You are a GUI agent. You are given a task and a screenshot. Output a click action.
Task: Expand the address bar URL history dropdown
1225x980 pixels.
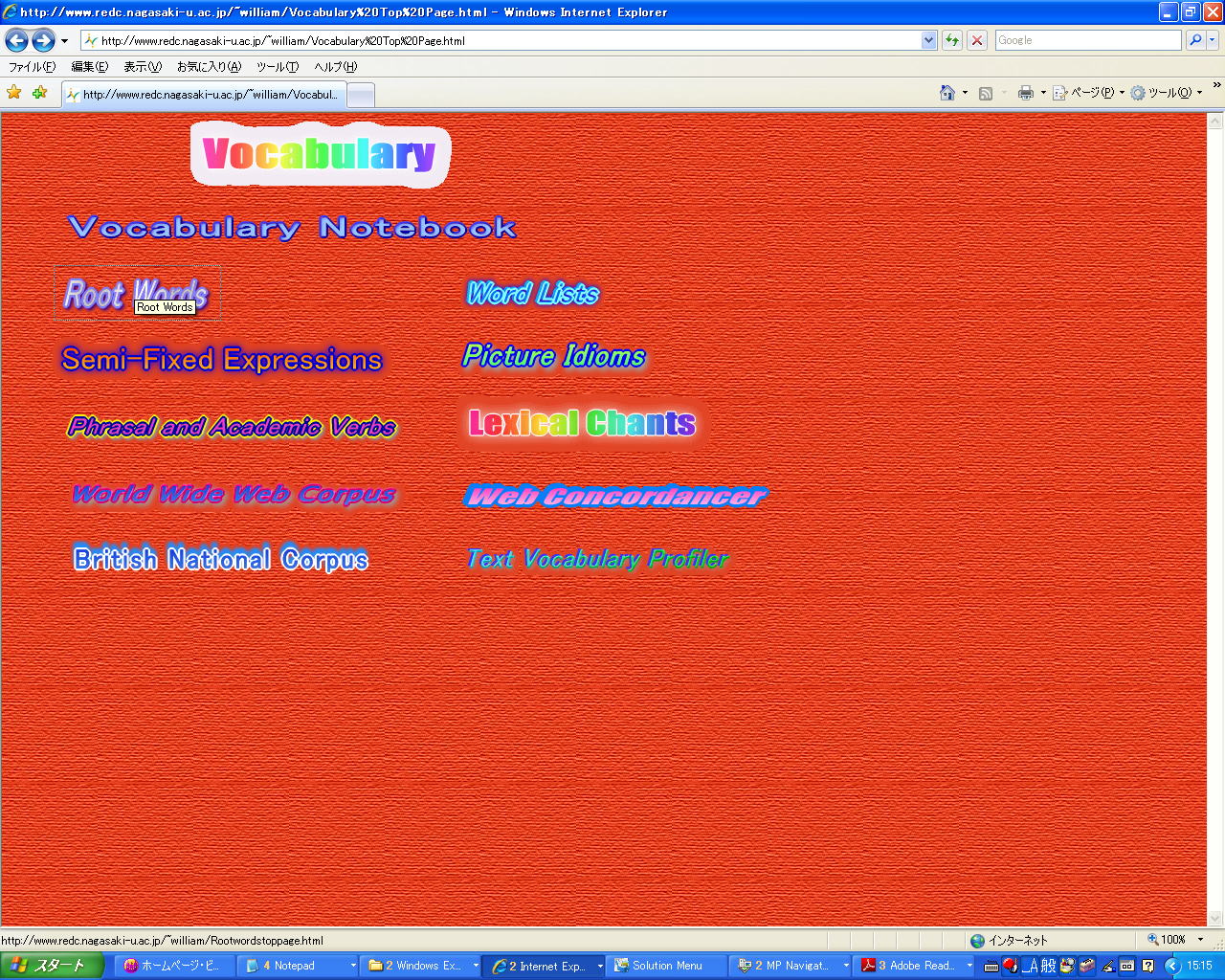[928, 40]
